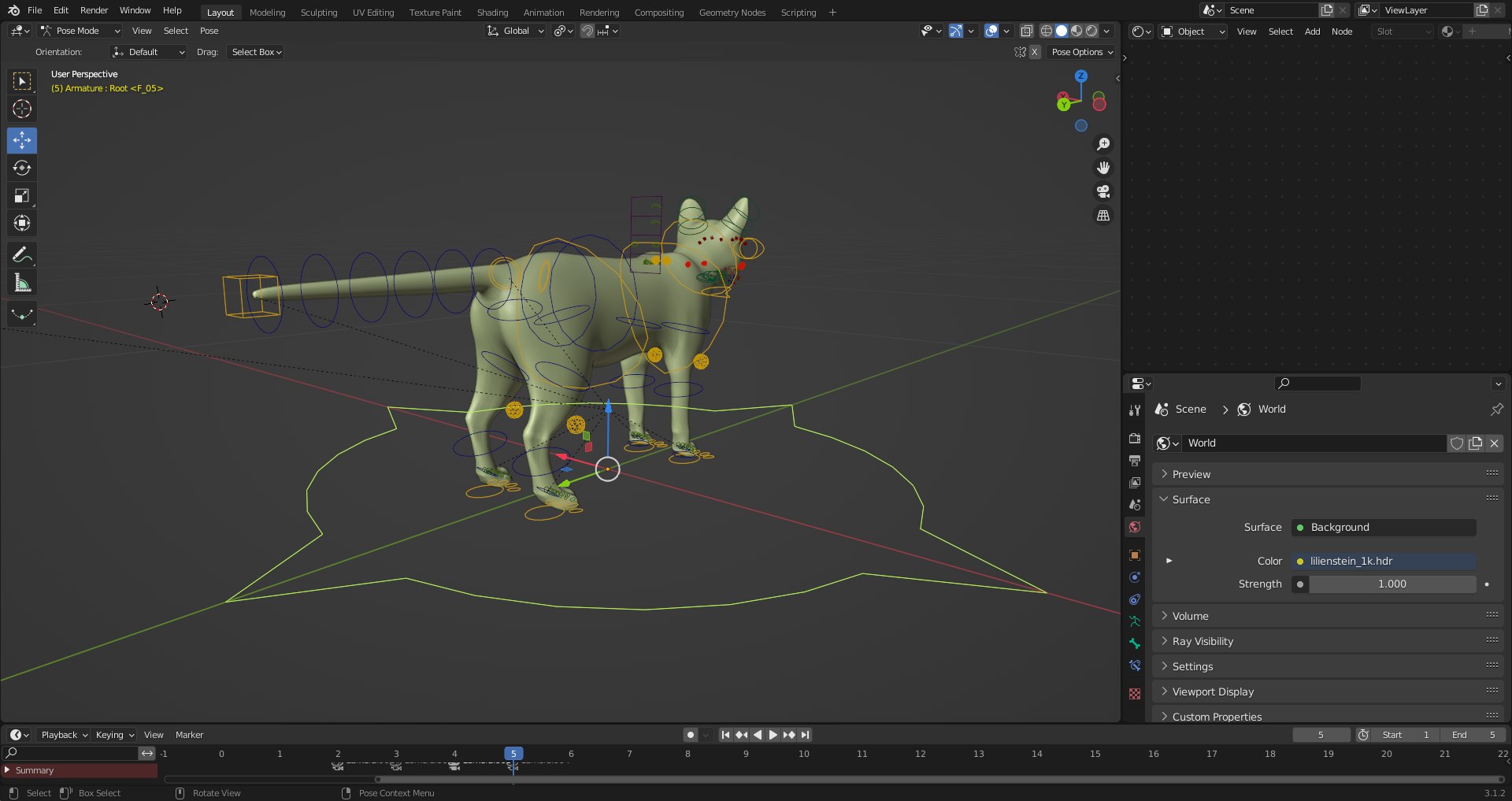Toggle the camera view icon

(x=1103, y=191)
